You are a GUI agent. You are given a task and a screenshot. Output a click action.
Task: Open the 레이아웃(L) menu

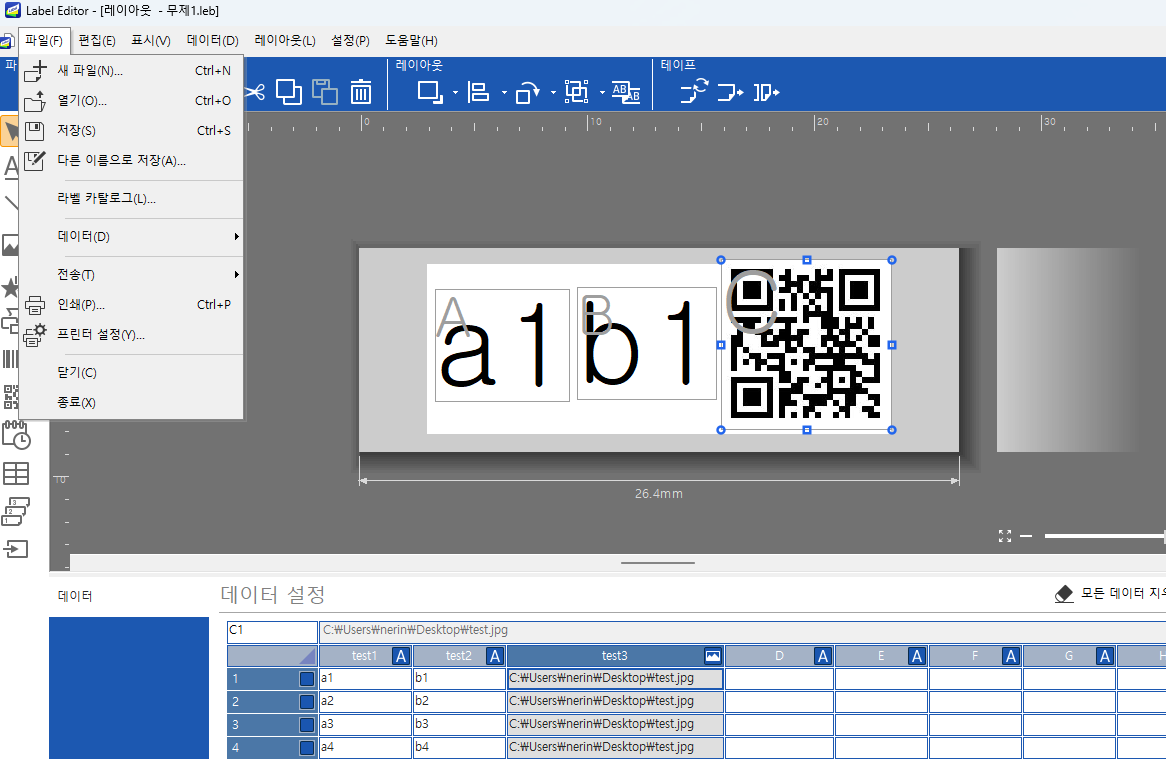tap(285, 41)
